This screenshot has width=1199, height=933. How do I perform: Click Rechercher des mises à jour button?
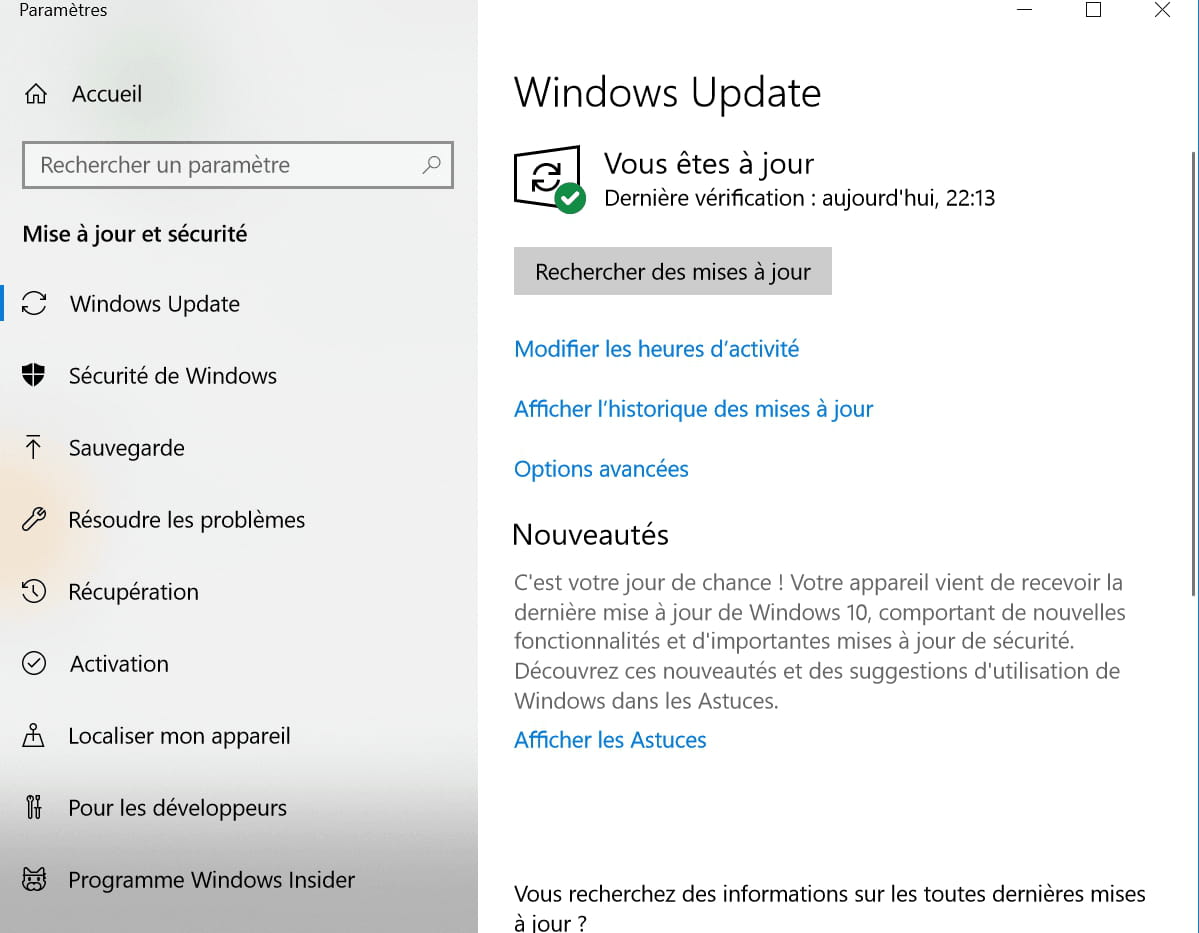pyautogui.click(x=673, y=271)
